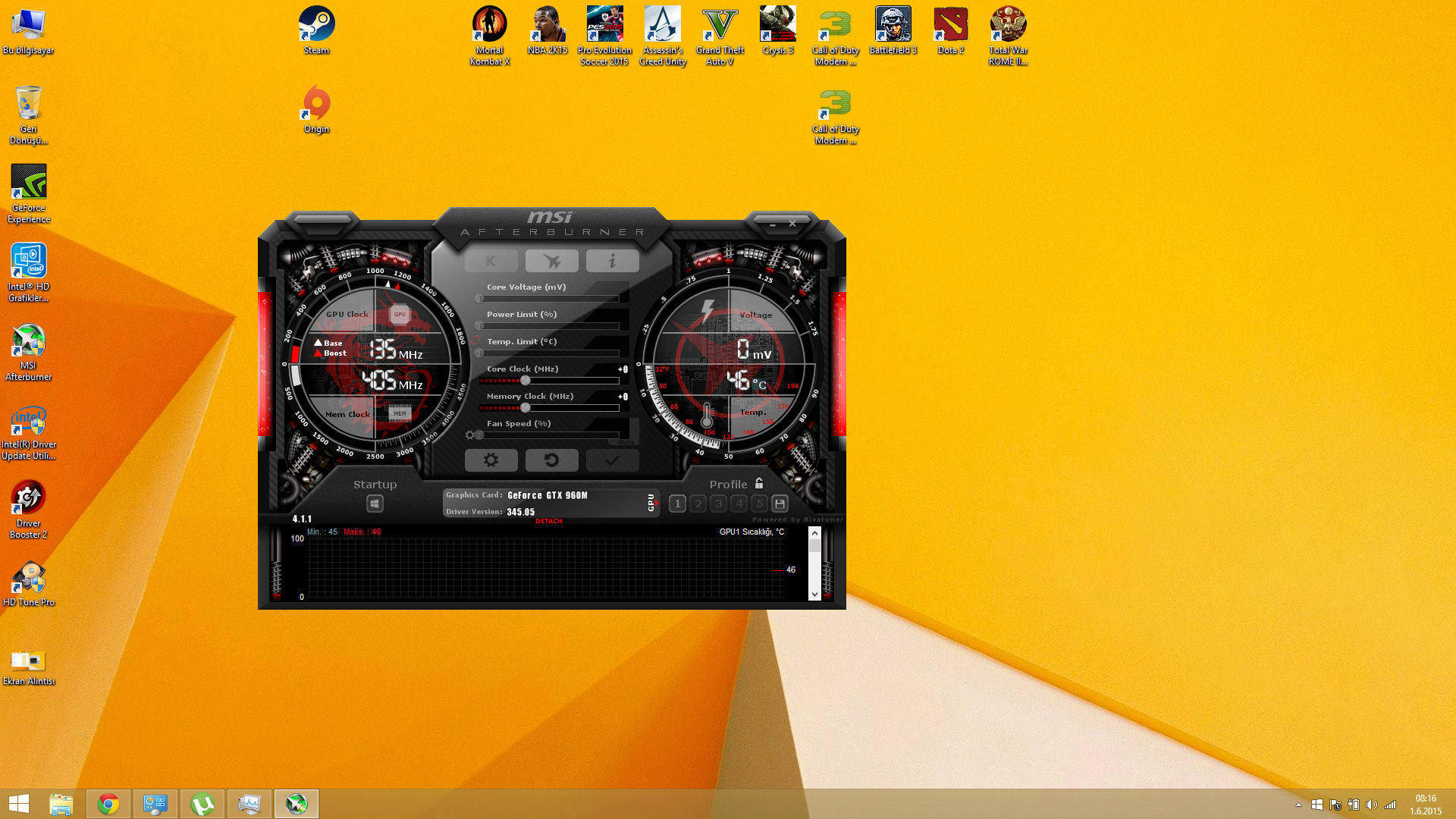Image resolution: width=1456 pixels, height=819 pixels.
Task: Select Grand Theft Auto V shortcut
Action: tap(720, 36)
